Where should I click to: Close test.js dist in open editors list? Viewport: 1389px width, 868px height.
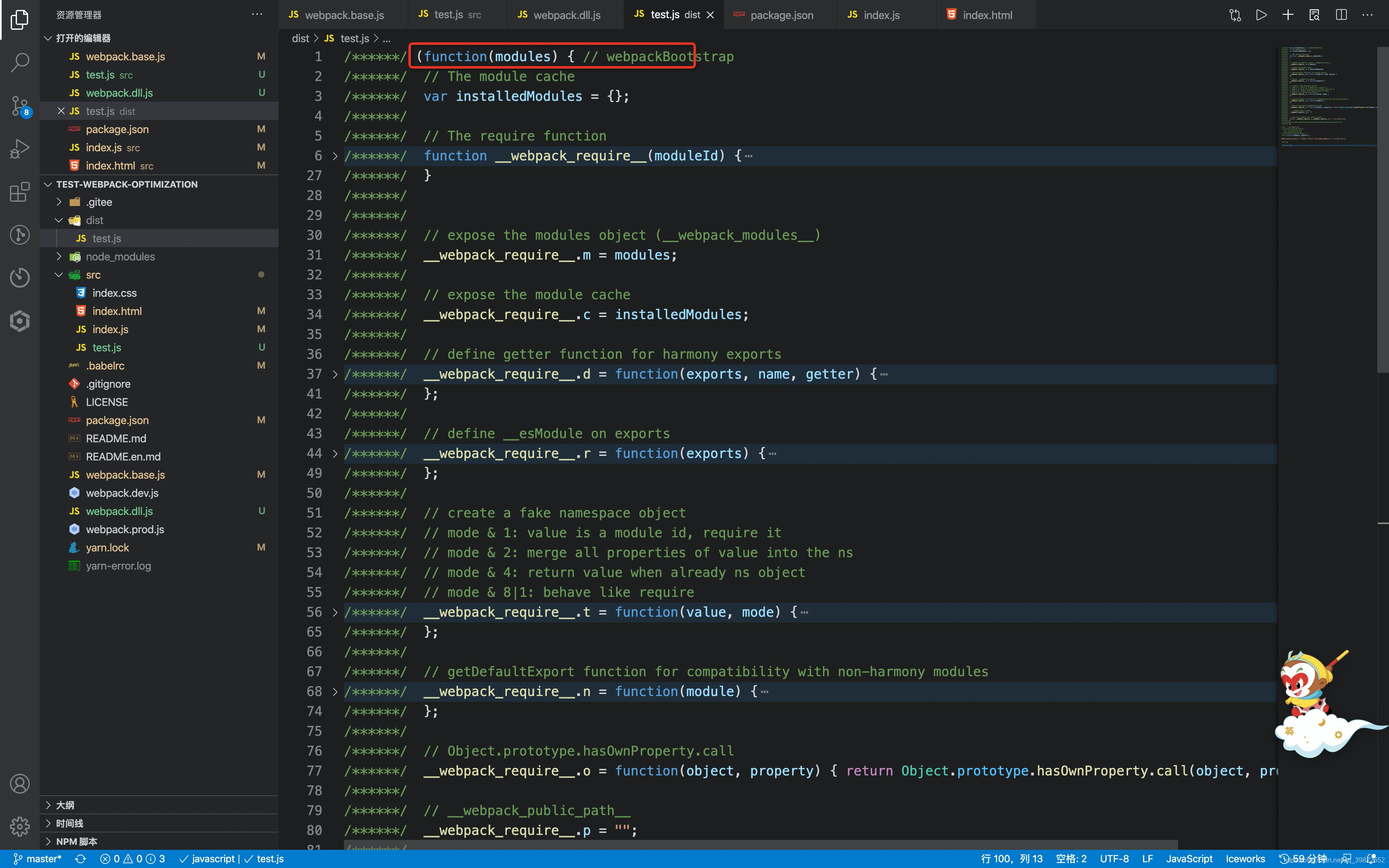tap(61, 111)
